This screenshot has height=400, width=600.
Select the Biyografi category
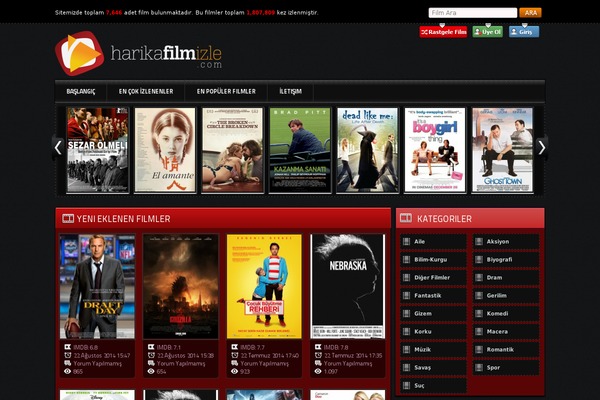pos(505,260)
